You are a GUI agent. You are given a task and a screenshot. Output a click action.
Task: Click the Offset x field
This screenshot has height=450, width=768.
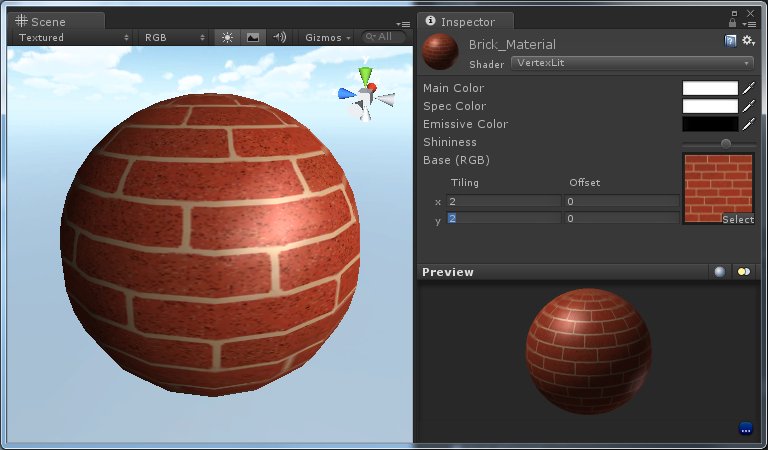click(x=622, y=201)
